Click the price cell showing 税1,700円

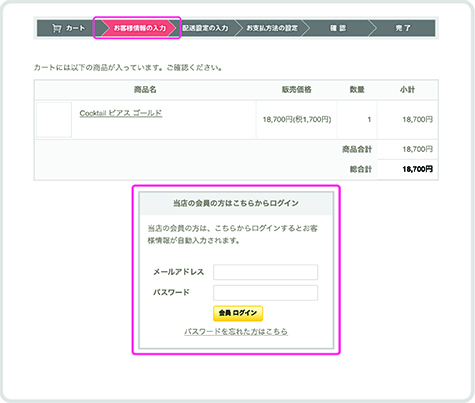297,119
